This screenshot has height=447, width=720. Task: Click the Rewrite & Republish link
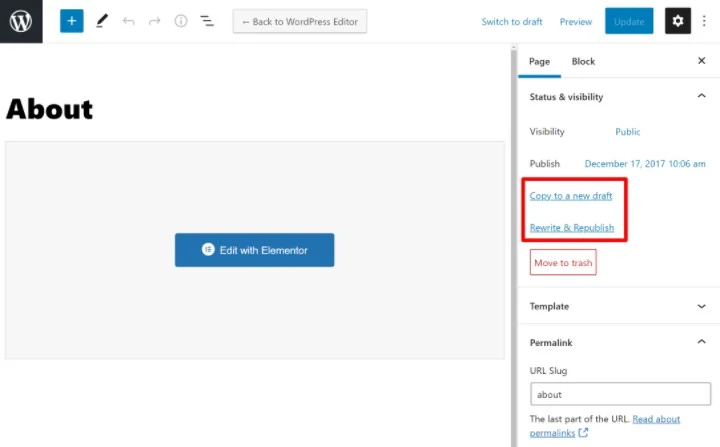pyautogui.click(x=572, y=228)
